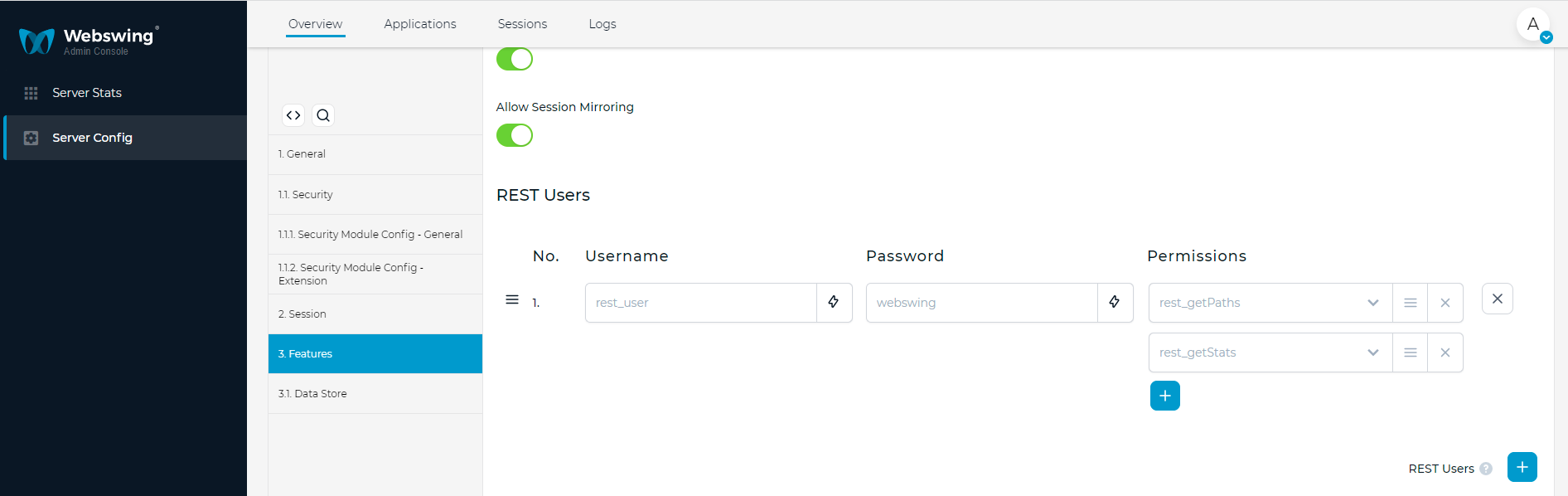Switch to the Logs tab

[x=603, y=24]
